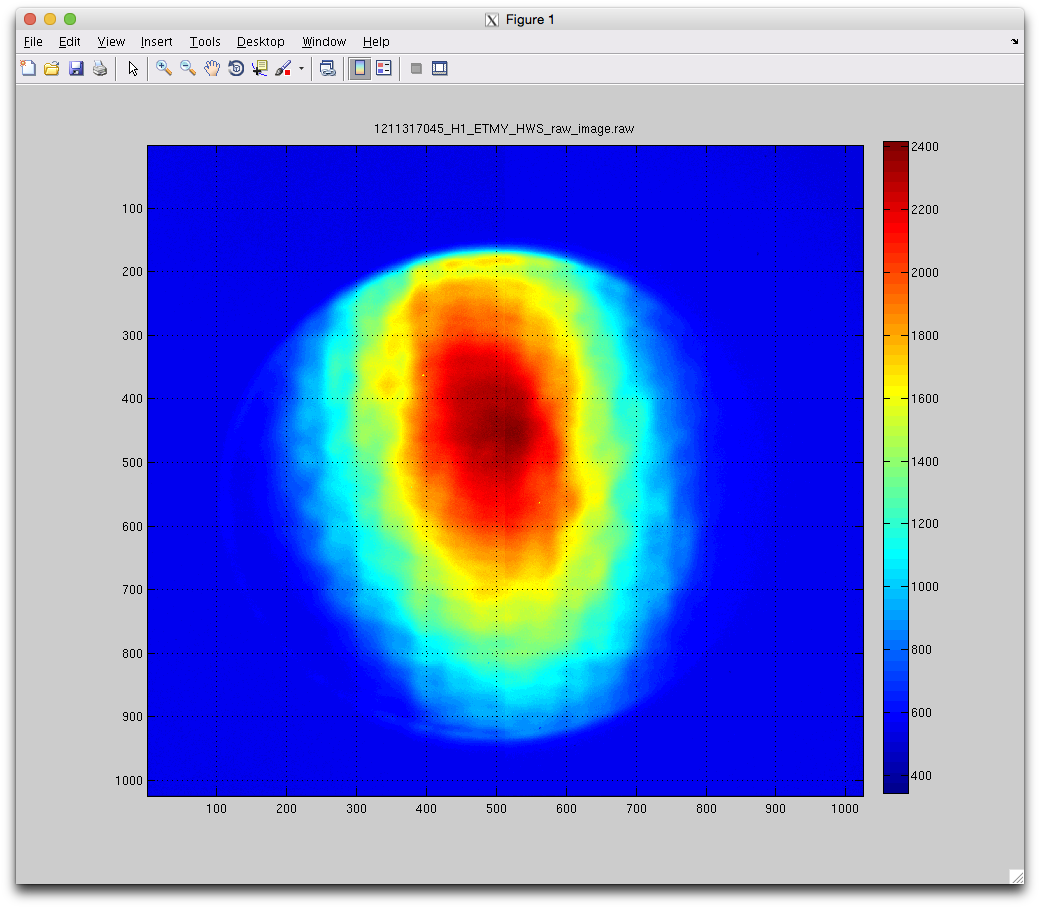The height and width of the screenshot is (908, 1040).
Task: Open the Help menu
Action: 376,42
